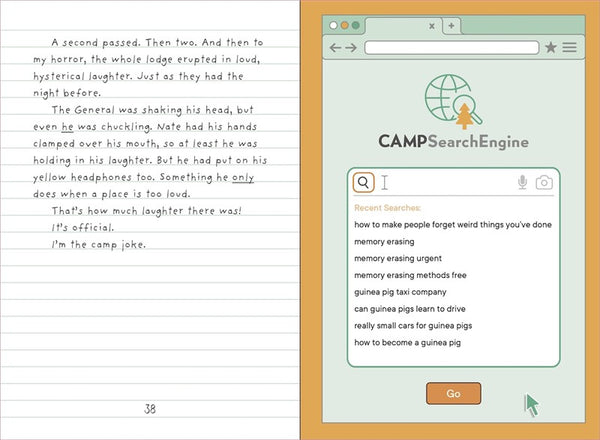Select recent search 'memory erasing urgent'
This screenshot has width=600, height=440.
(398, 259)
